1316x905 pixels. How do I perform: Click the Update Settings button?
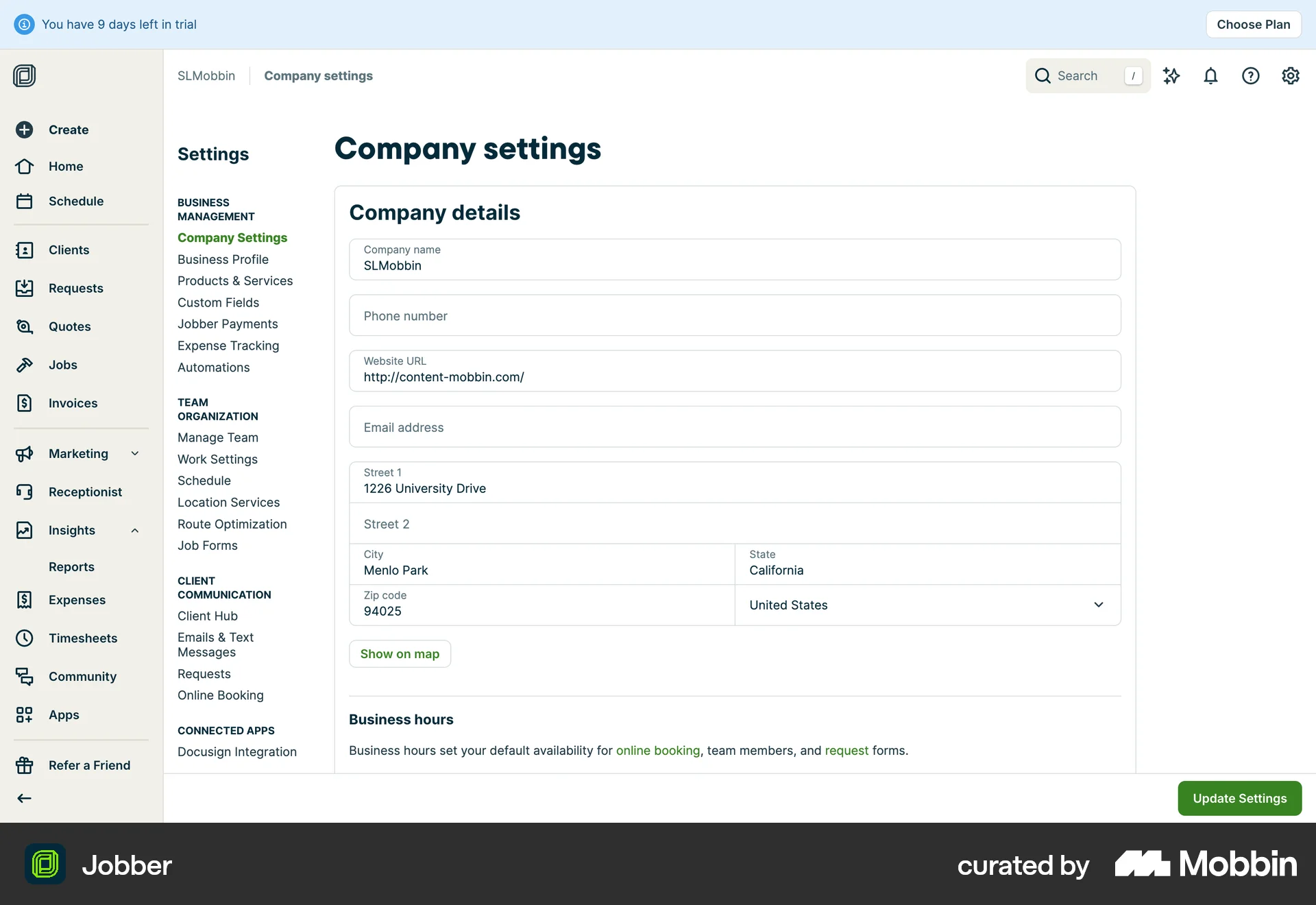coord(1240,798)
